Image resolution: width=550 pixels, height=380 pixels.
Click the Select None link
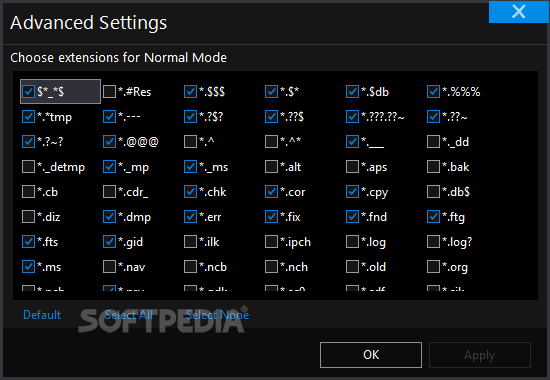pos(217,315)
